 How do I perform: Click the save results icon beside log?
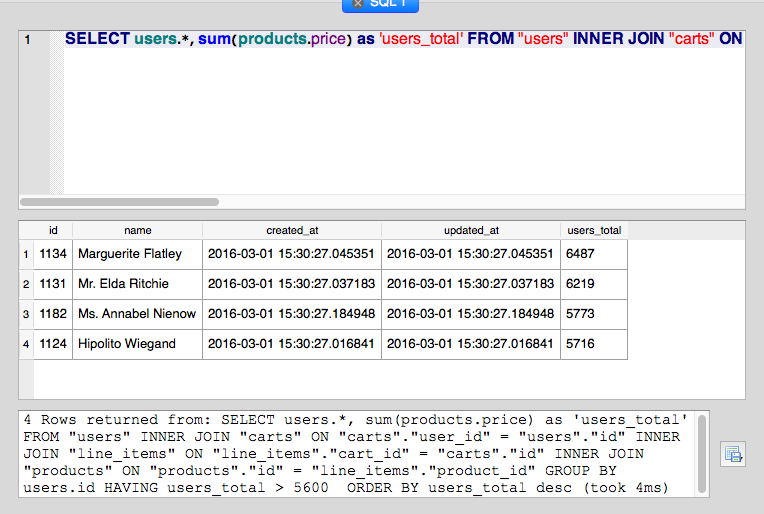[x=733, y=454]
